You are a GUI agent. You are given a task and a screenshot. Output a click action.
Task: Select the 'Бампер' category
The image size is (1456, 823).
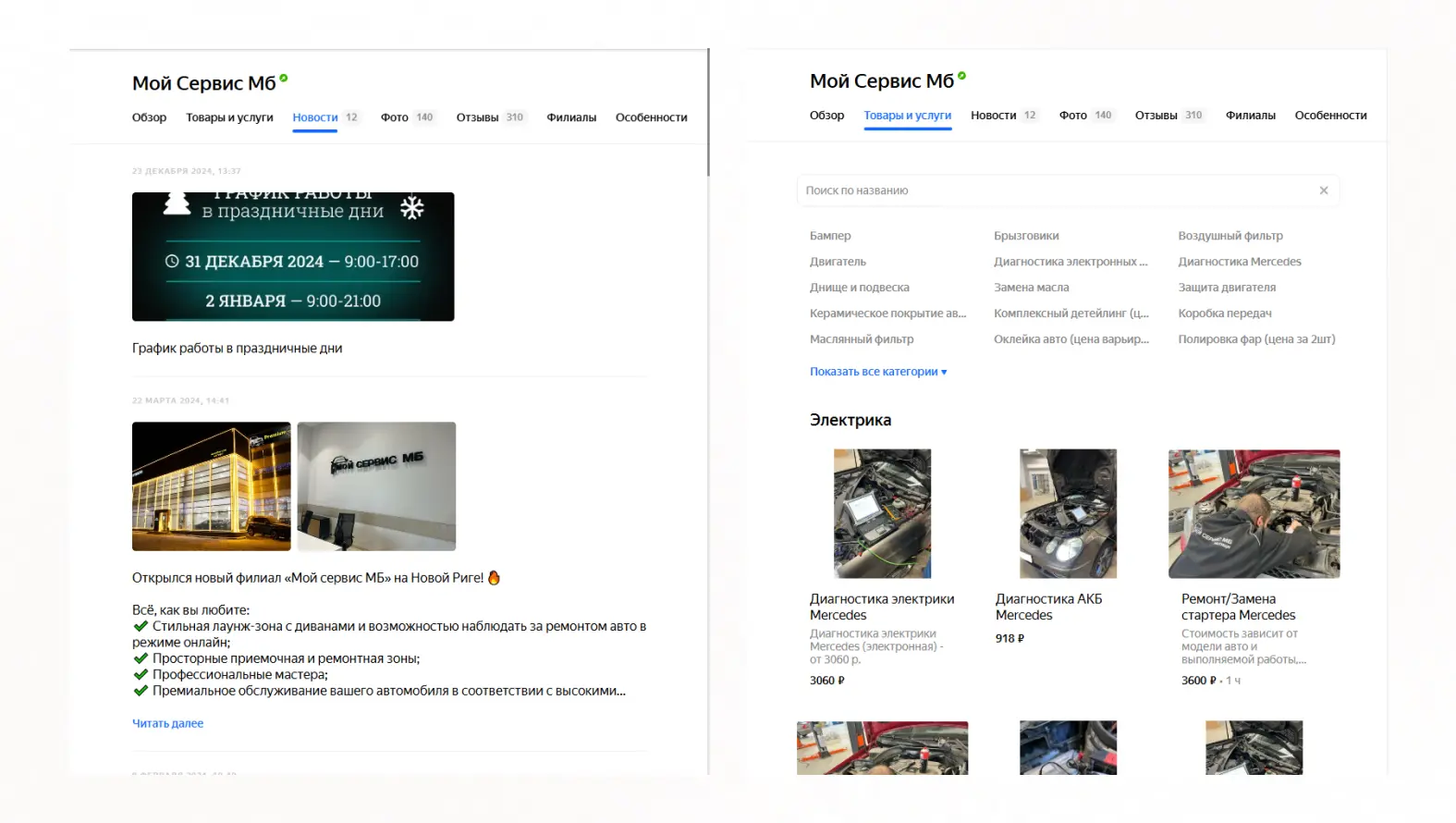click(830, 236)
